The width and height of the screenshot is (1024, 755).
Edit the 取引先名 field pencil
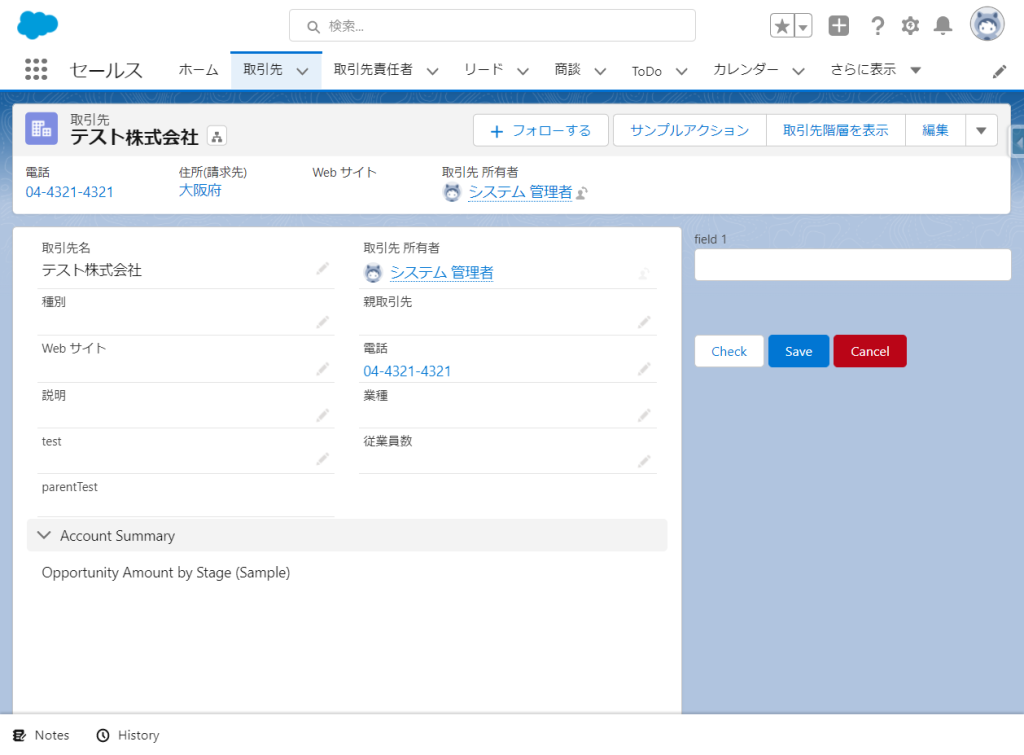(323, 268)
